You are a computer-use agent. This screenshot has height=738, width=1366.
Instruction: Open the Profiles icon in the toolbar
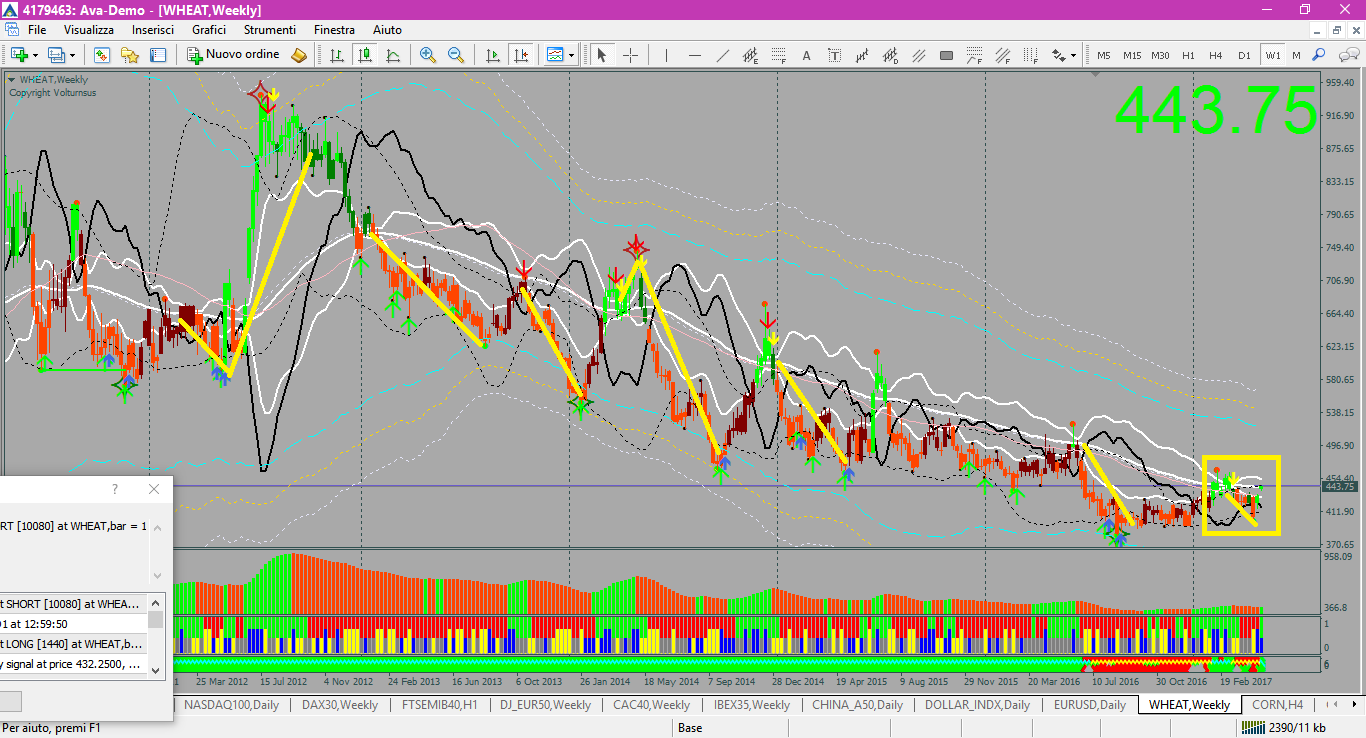(x=56, y=55)
